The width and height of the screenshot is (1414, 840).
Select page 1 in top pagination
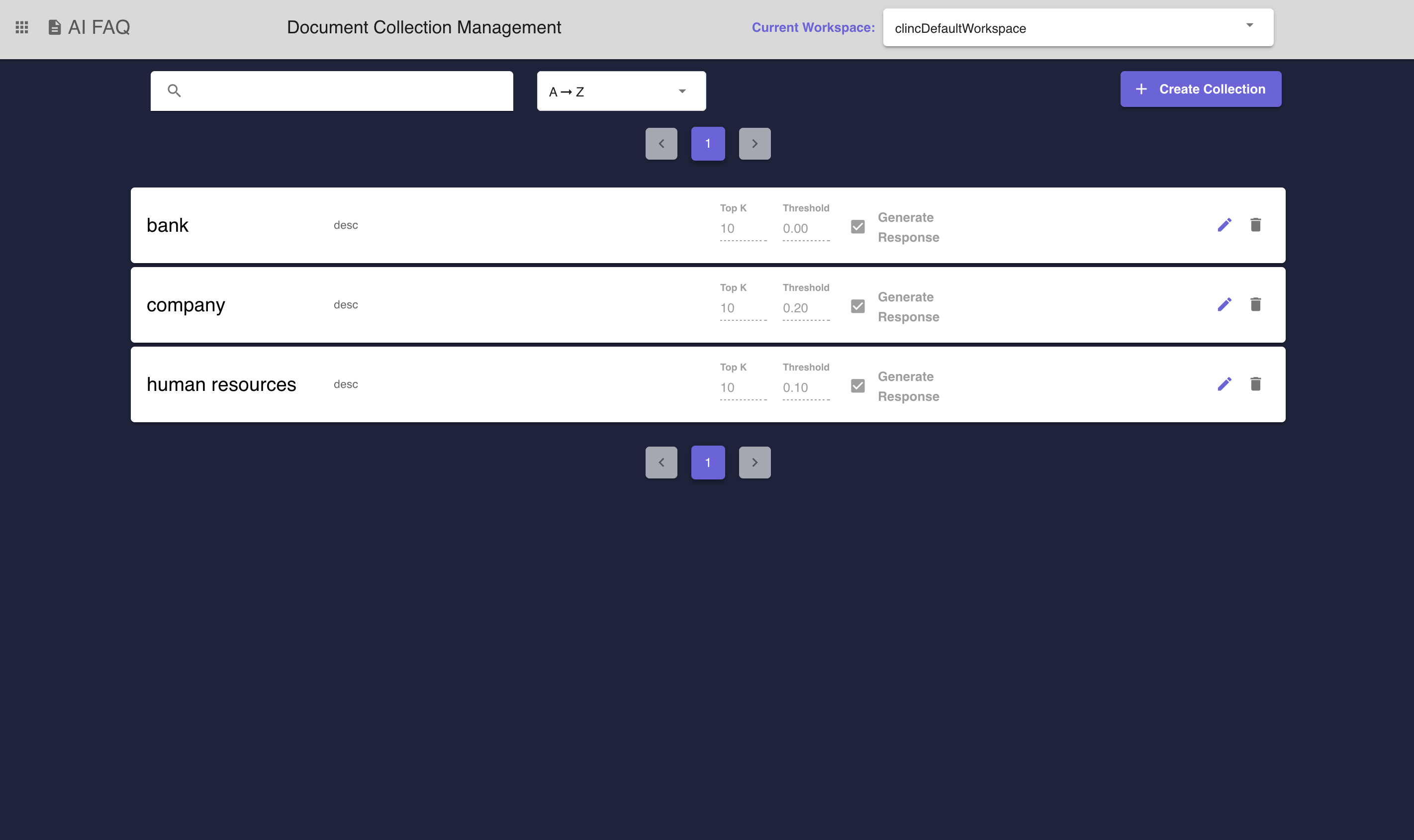click(708, 144)
